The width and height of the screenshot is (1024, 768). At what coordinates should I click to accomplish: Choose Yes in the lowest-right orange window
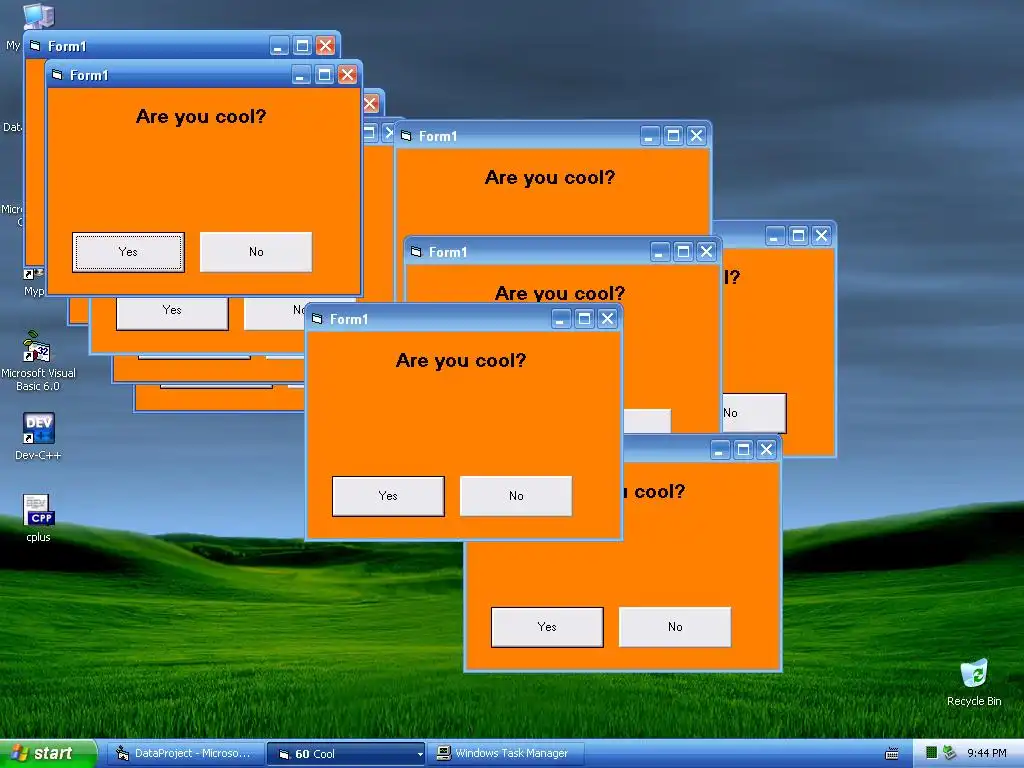pos(547,627)
